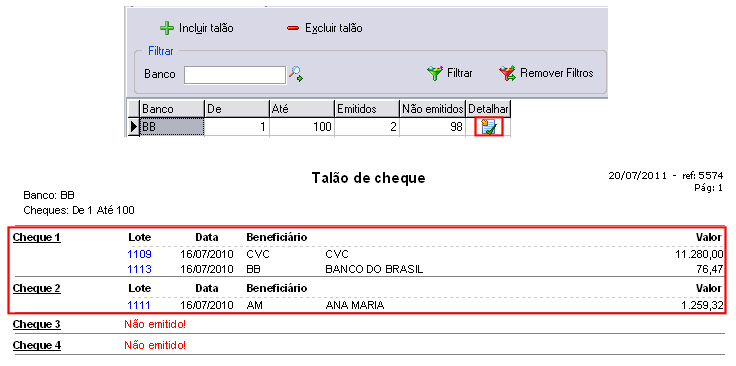Image resolution: width=736 pixels, height=366 pixels.
Task: Click the De column header
Action: tap(237, 109)
